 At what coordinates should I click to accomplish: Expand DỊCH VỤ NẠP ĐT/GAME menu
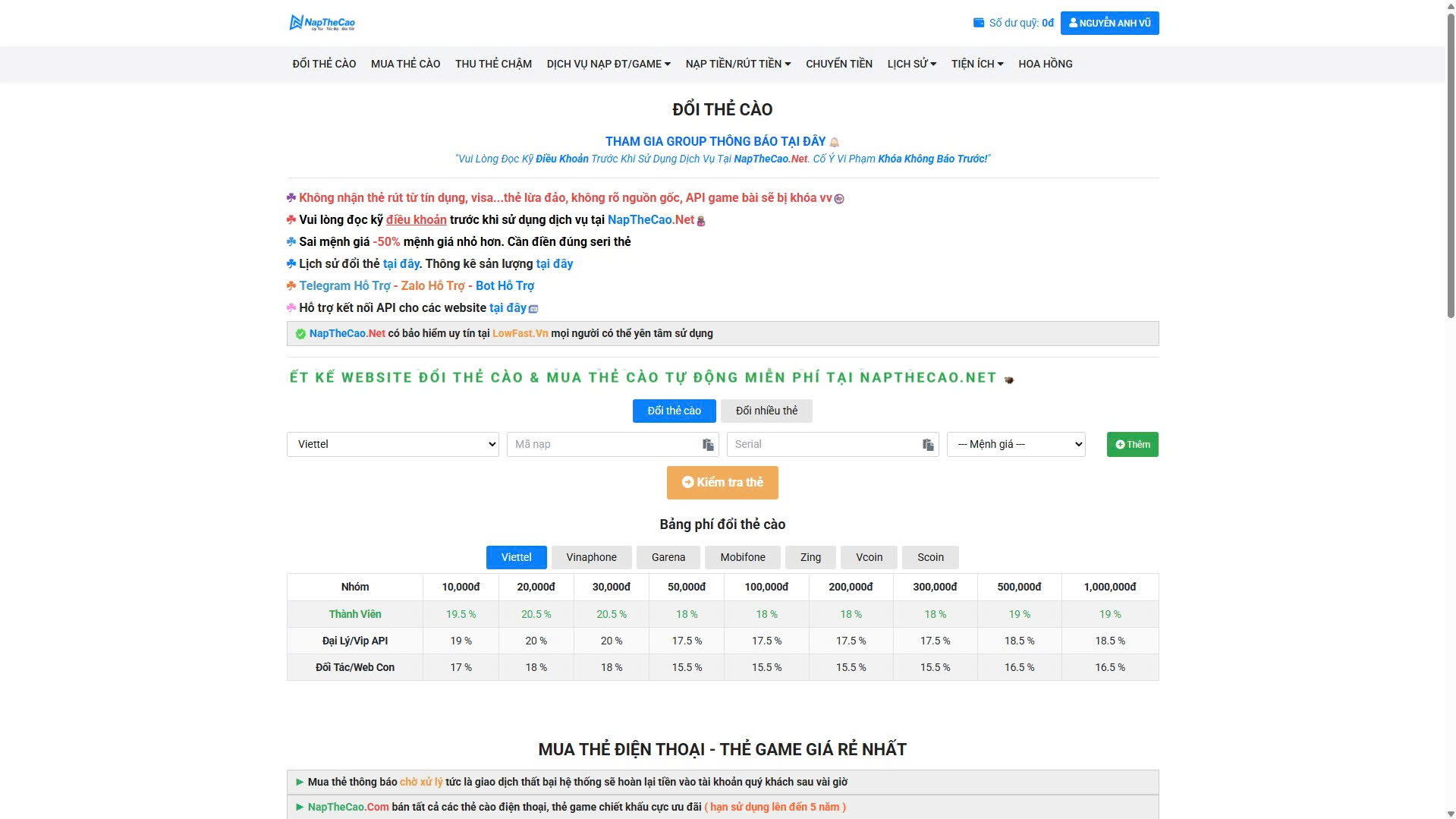pos(609,64)
